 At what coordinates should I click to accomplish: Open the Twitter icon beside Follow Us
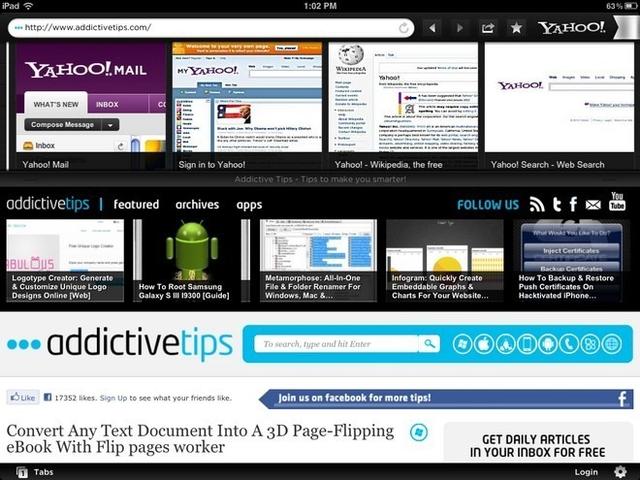(557, 204)
